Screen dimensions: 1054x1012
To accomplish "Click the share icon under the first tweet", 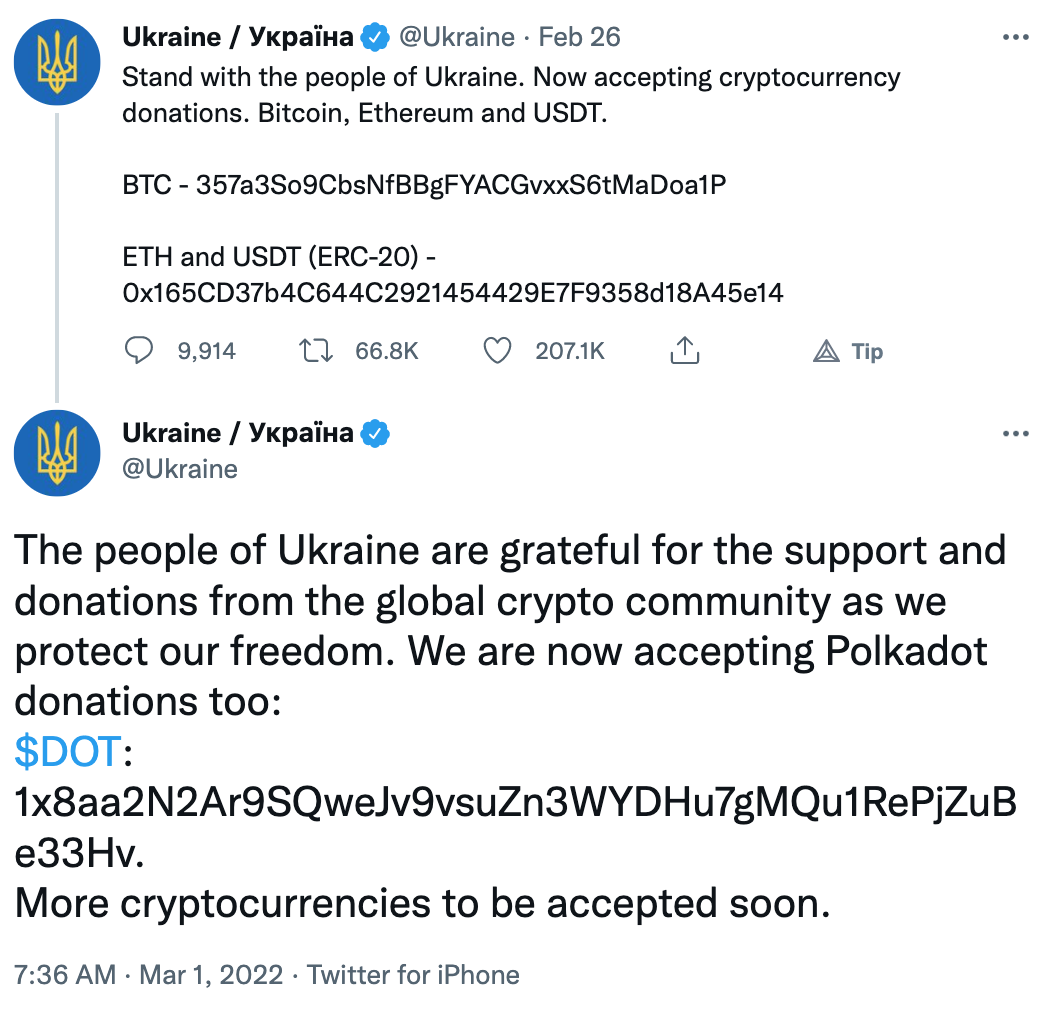I will pos(682,350).
